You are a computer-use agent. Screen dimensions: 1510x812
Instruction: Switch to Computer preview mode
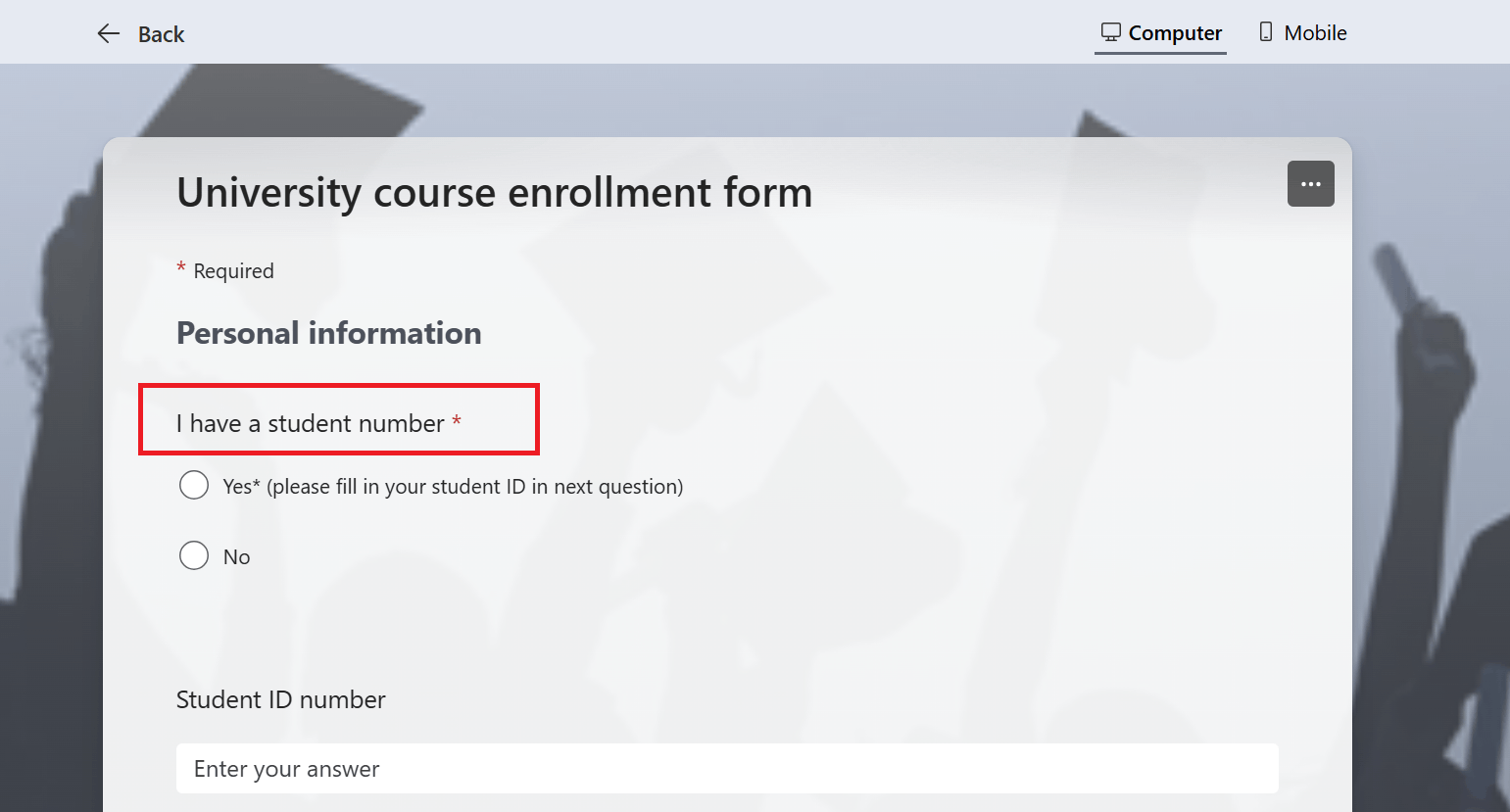click(1160, 31)
